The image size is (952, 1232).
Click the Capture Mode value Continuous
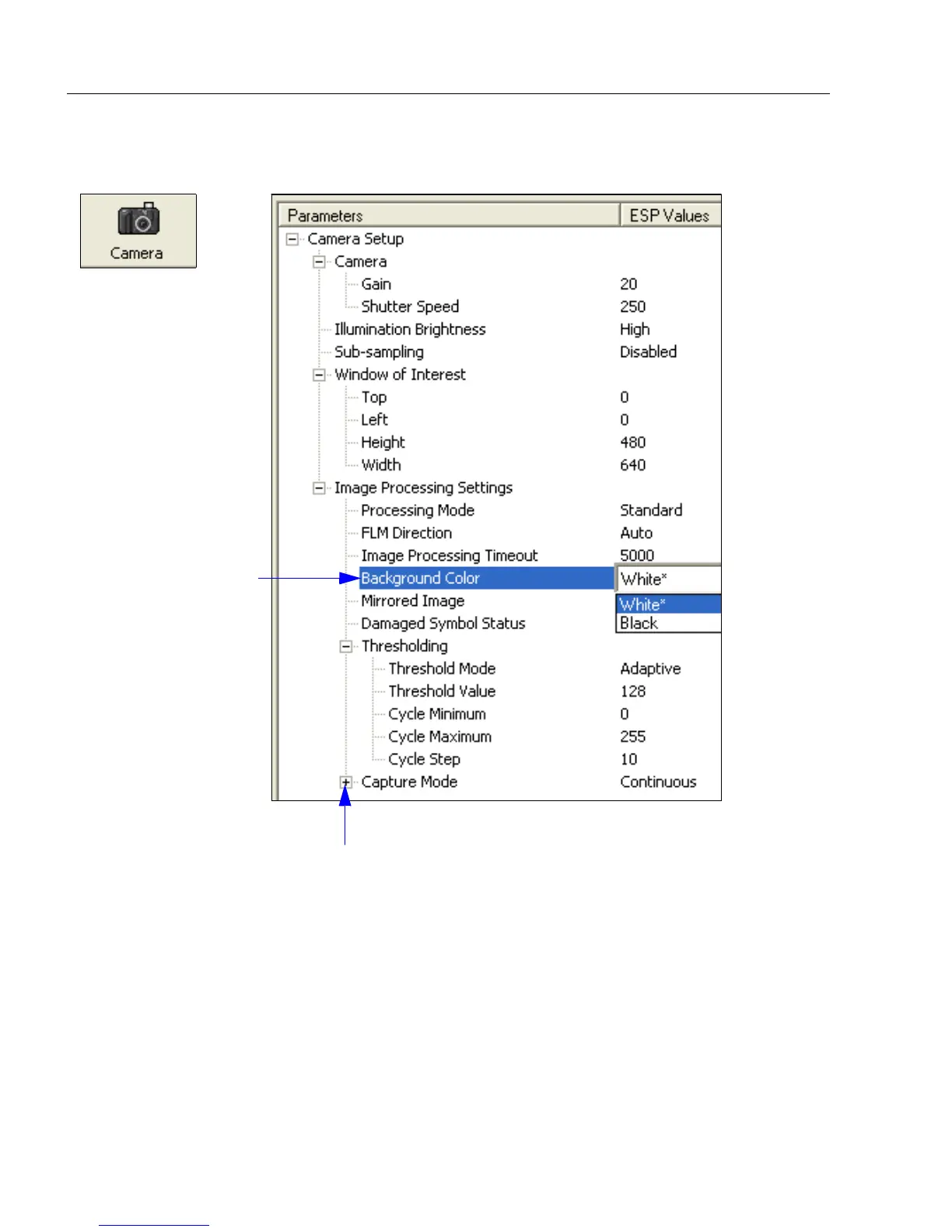click(658, 782)
